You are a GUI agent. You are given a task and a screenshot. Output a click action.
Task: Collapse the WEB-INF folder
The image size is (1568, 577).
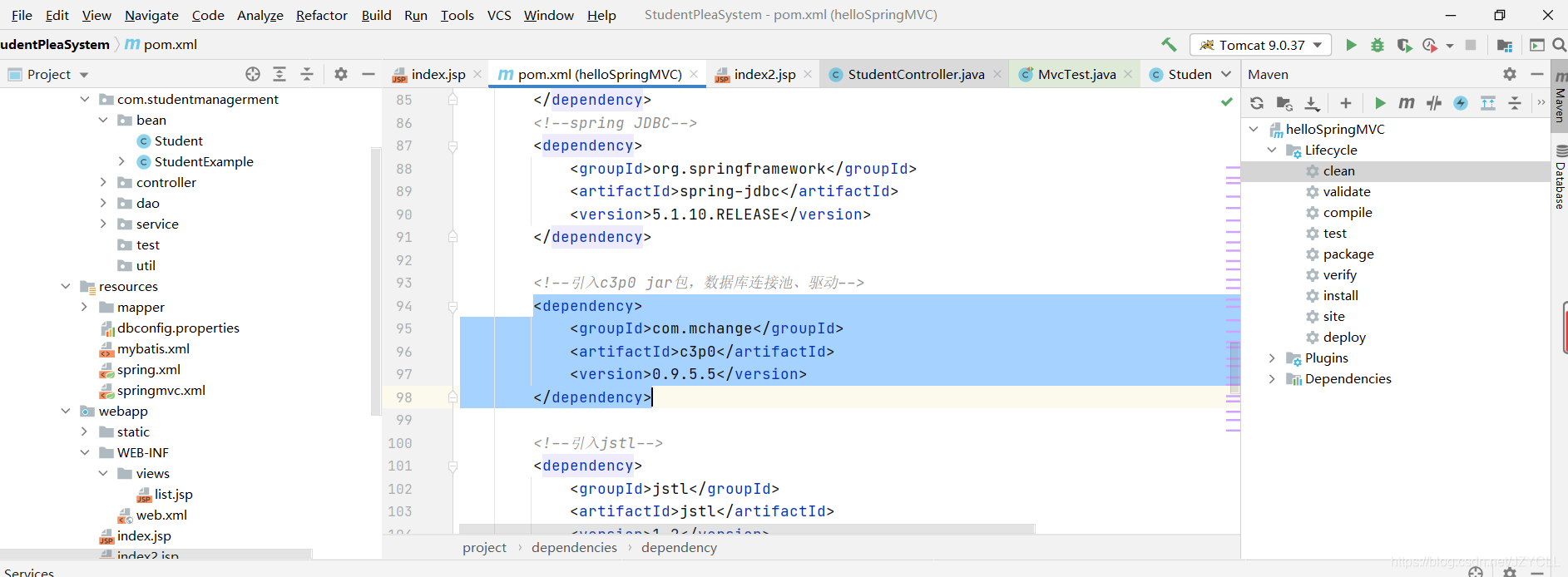(84, 452)
